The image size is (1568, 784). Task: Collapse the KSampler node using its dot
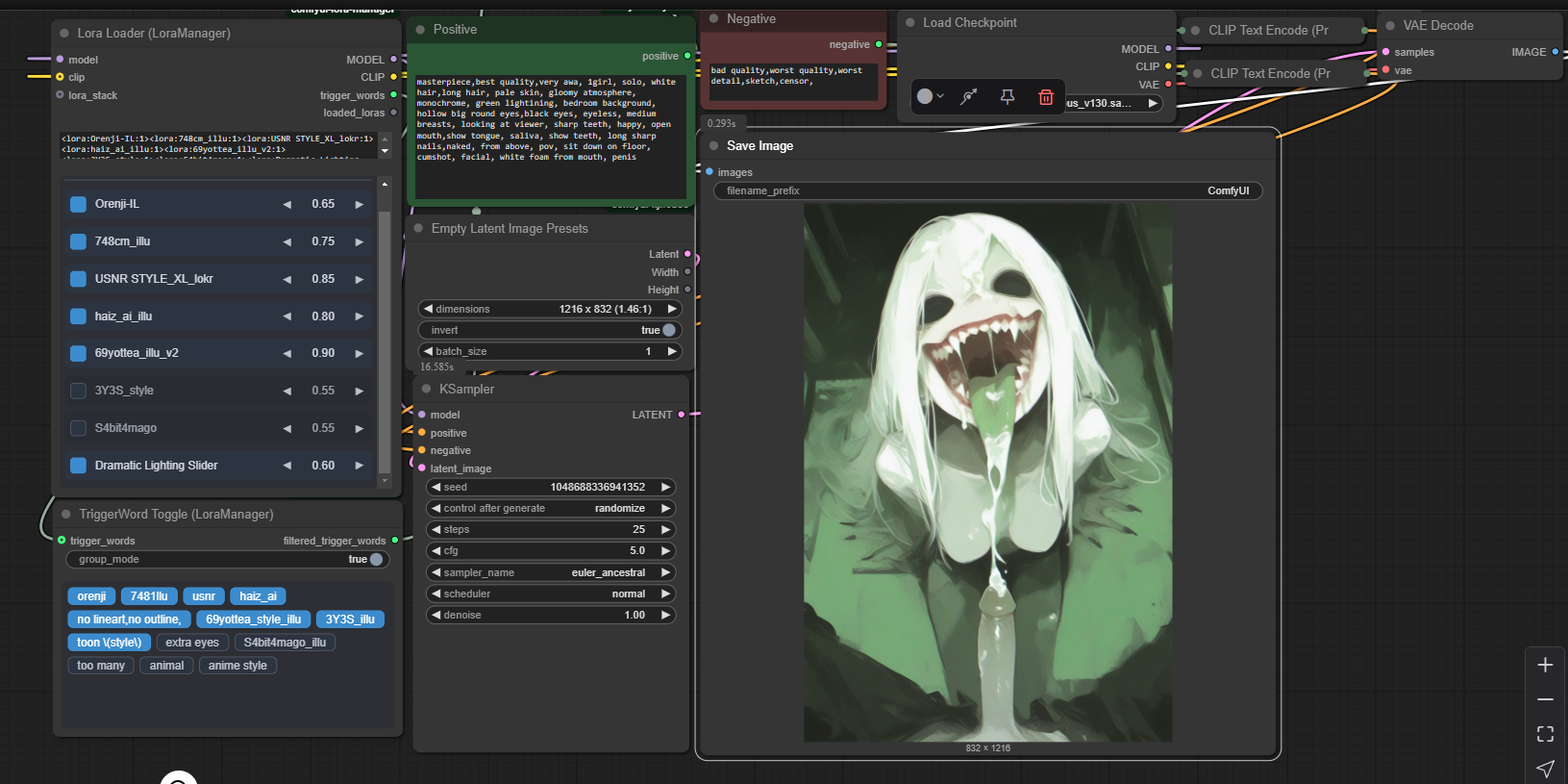(x=427, y=389)
